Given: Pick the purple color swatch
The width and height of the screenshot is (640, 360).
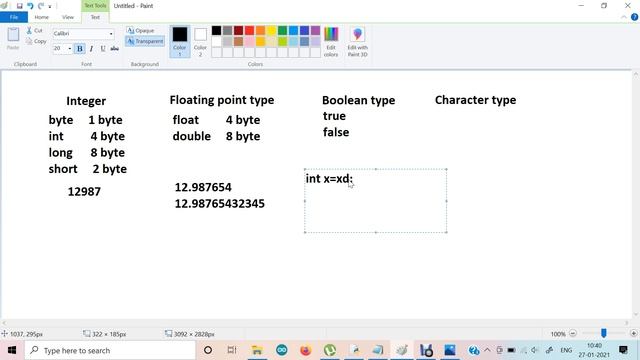Looking at the screenshot, I should 316,30.
